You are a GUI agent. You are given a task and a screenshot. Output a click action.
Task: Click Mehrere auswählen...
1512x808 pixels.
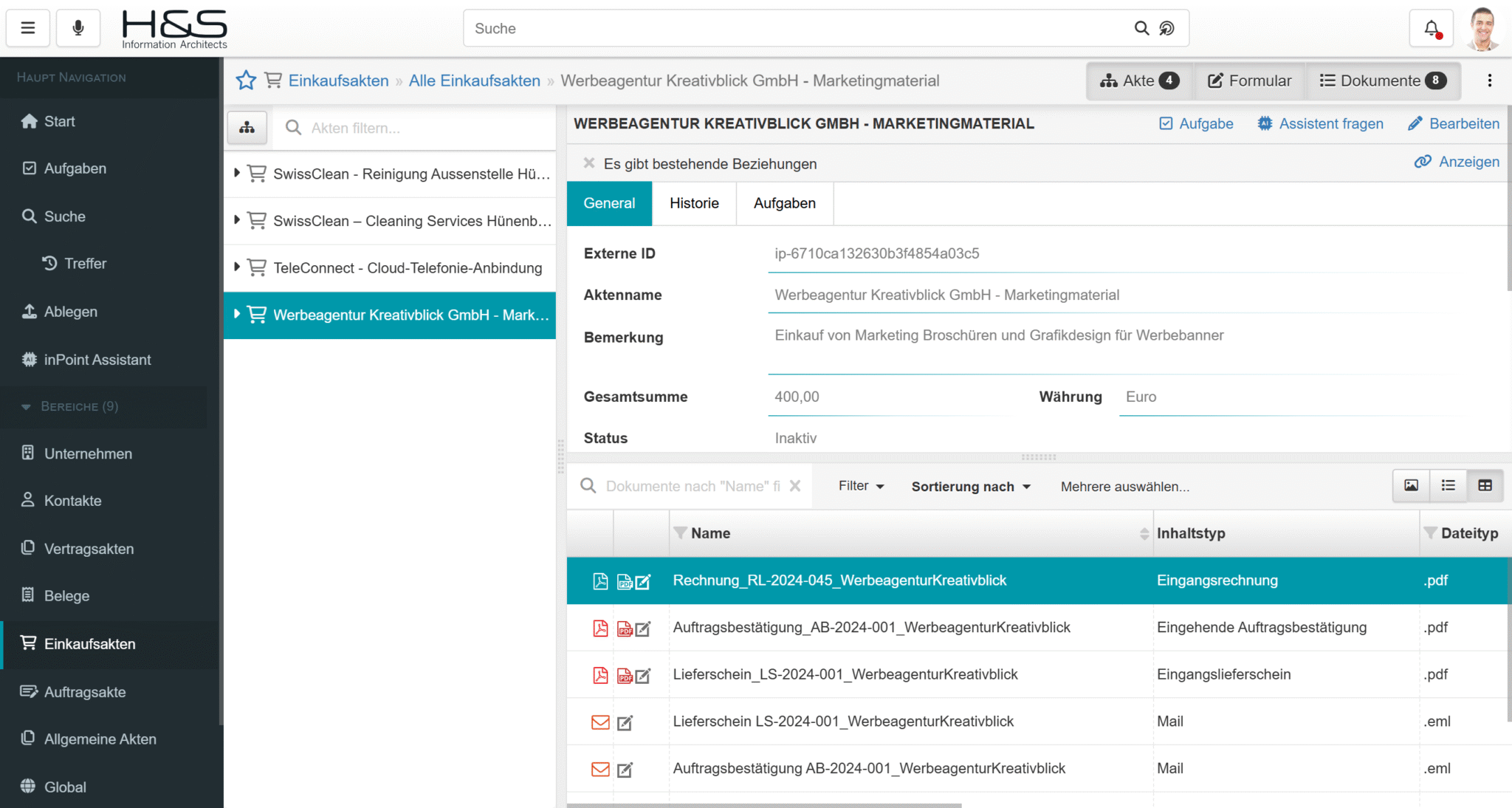pyautogui.click(x=1125, y=487)
